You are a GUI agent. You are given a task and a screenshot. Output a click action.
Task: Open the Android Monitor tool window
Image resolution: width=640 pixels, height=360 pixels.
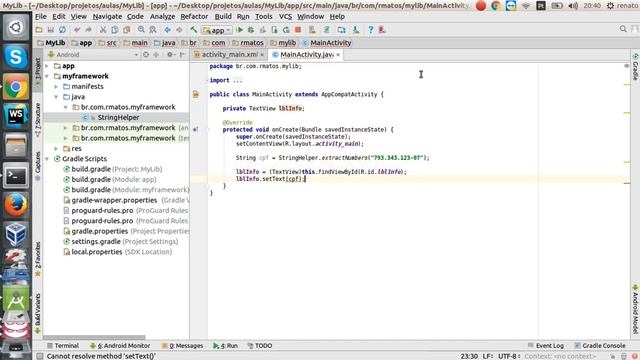(120, 346)
